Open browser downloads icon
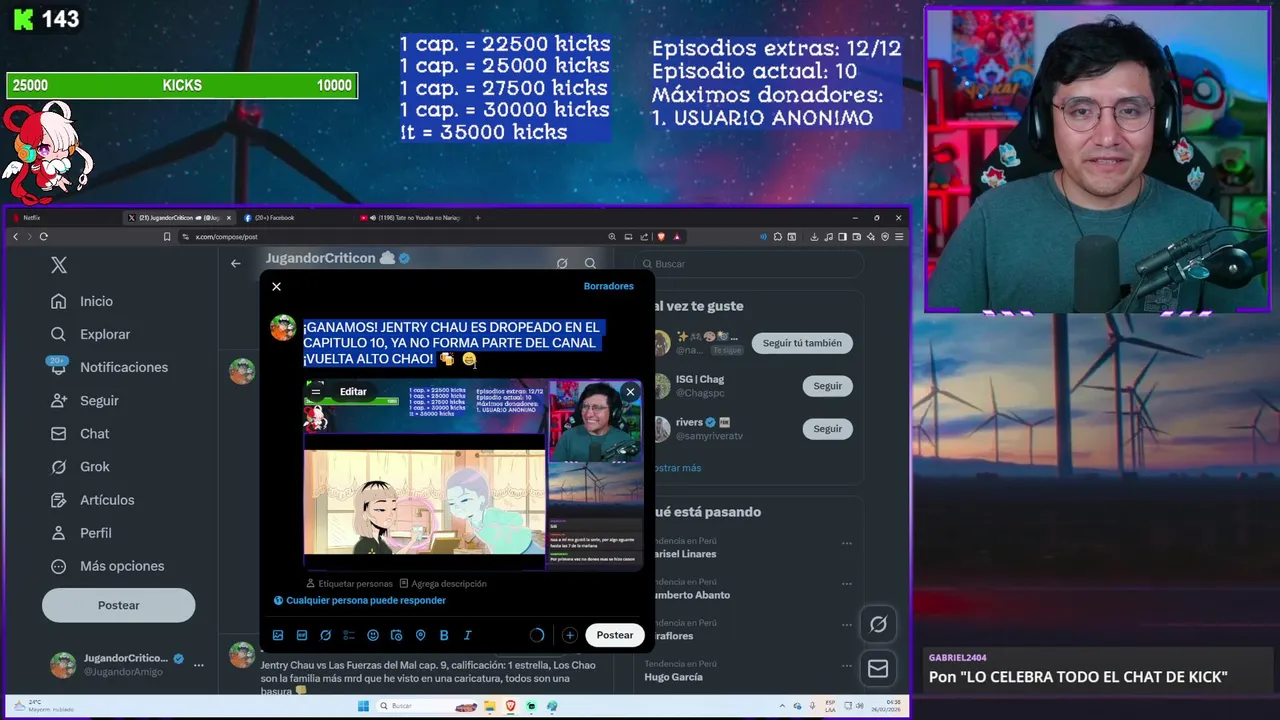 (815, 237)
